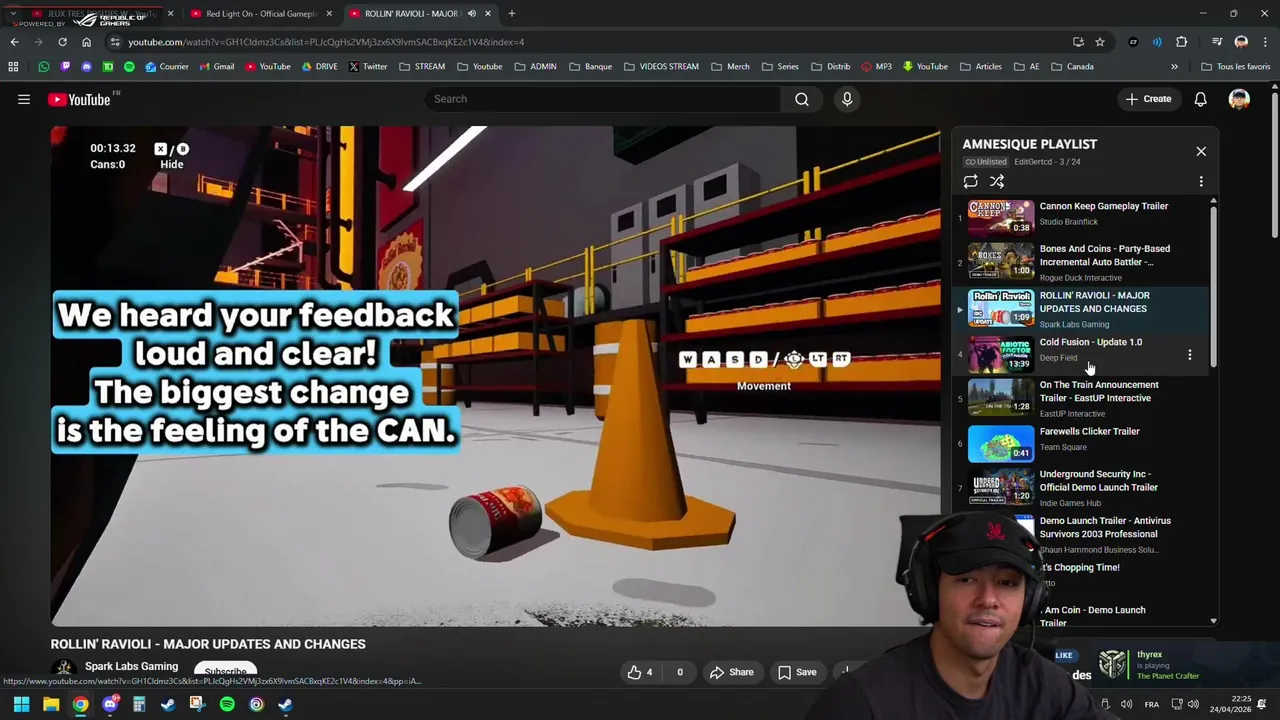Open playlist panel more options menu

click(1201, 181)
